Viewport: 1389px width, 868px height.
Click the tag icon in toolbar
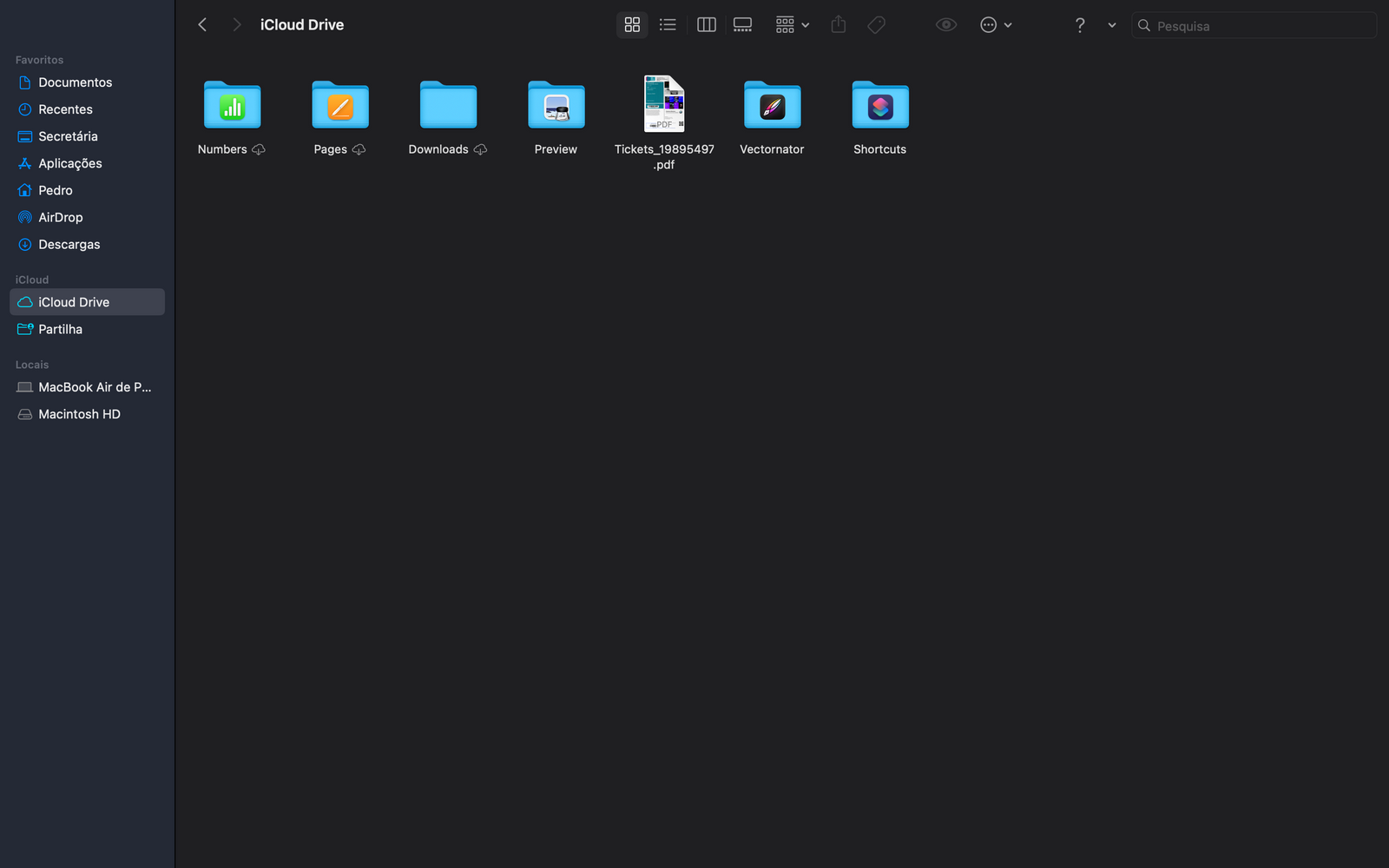(877, 25)
